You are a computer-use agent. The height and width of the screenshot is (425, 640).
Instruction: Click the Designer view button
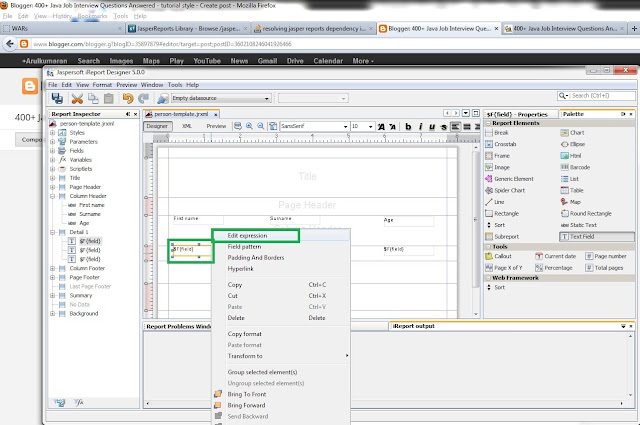157,126
